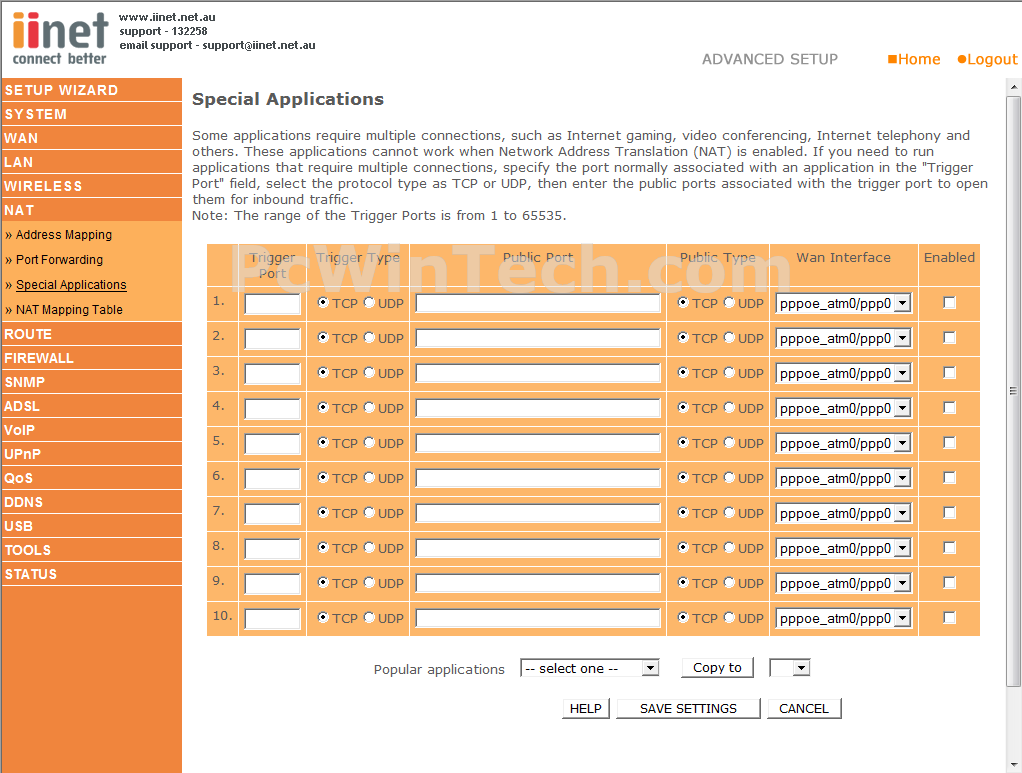Viewport: 1022px width, 773px height.
Task: Click the iinet connect better logo
Action: pyautogui.click(x=59, y=38)
